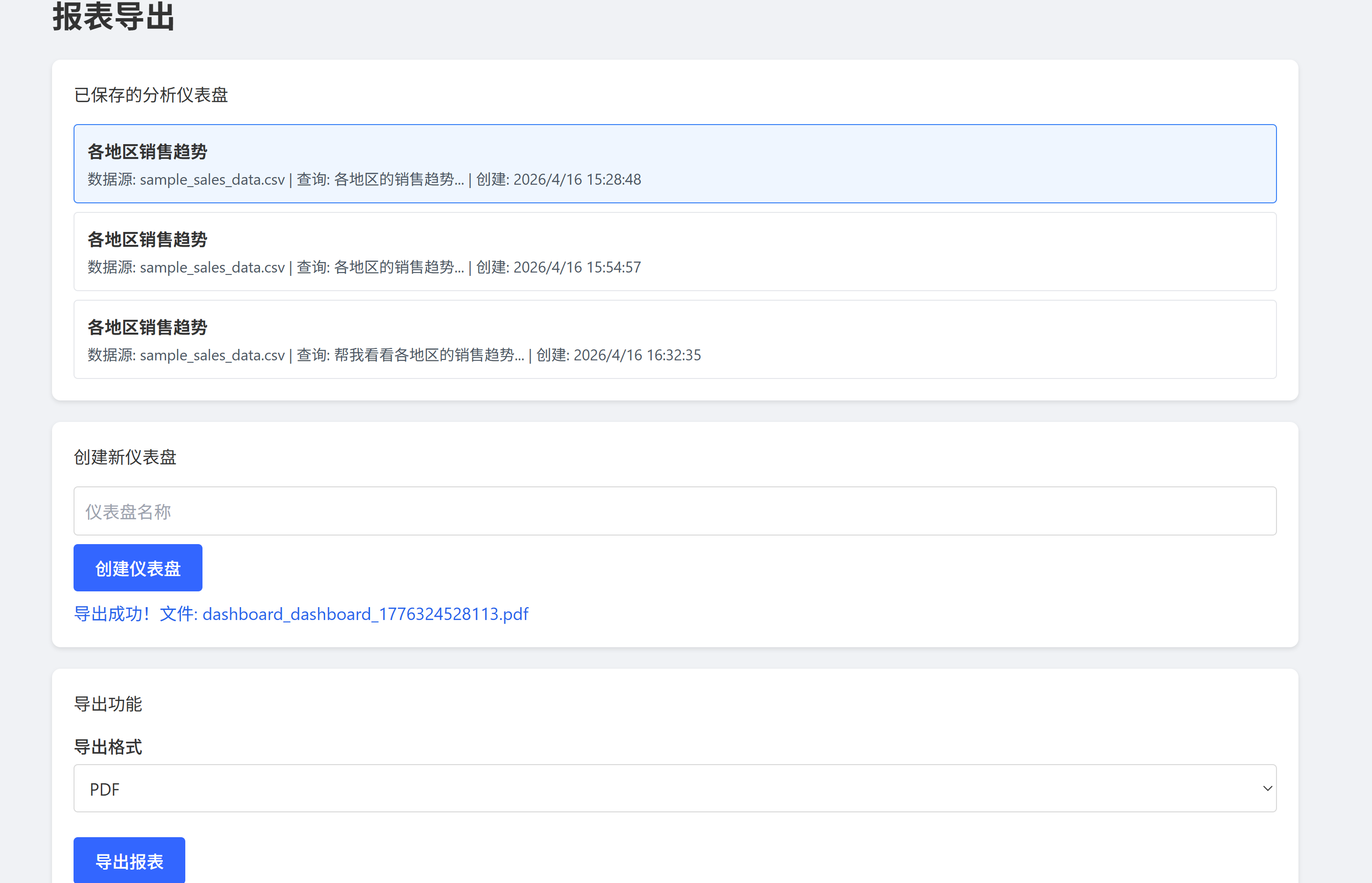The height and width of the screenshot is (883, 1372).
Task: Click the 创建新仪表盘 section title
Action: 125,457
